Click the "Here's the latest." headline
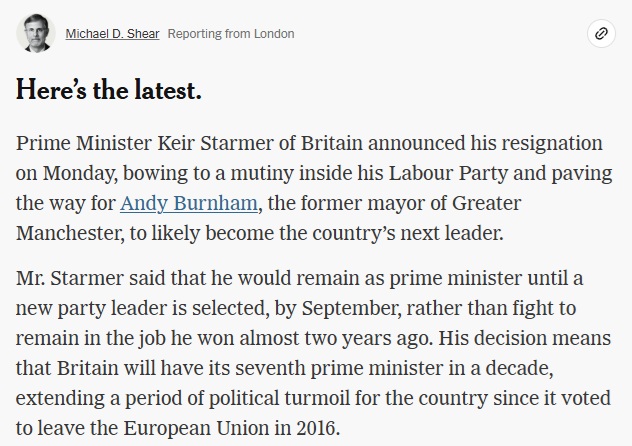 (x=108, y=89)
